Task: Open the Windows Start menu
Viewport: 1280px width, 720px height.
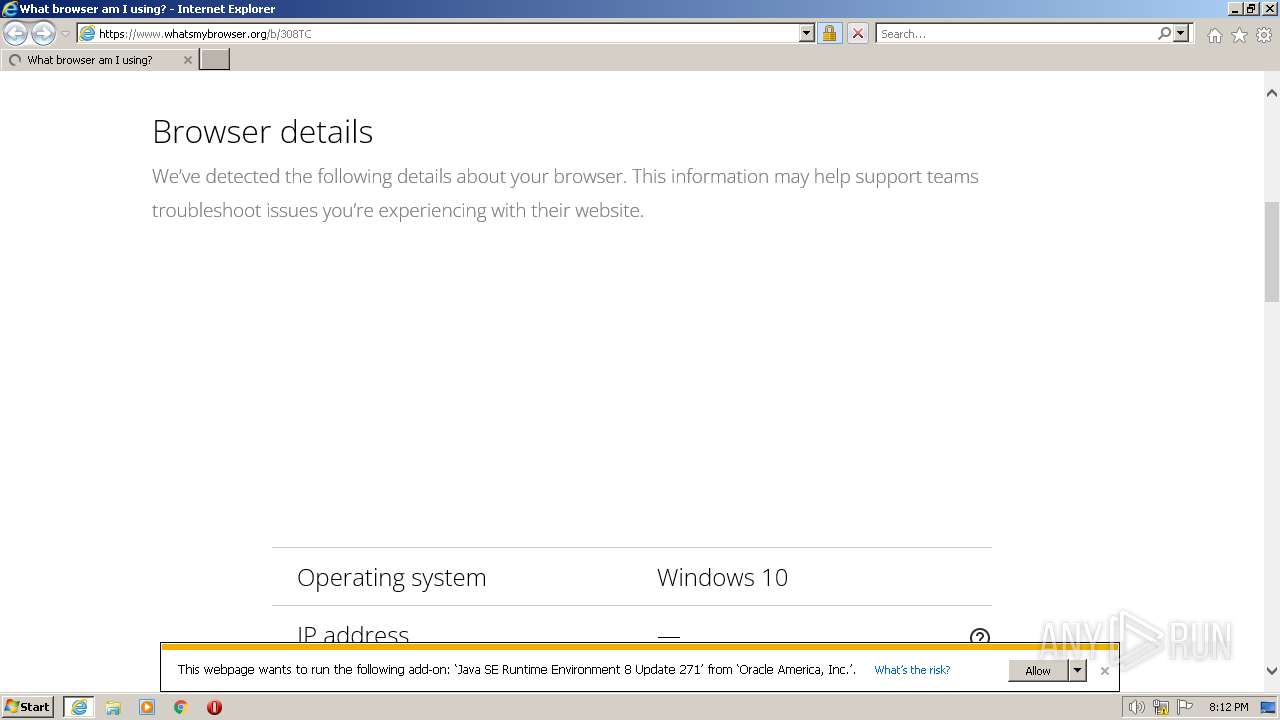Action: pyautogui.click(x=28, y=707)
